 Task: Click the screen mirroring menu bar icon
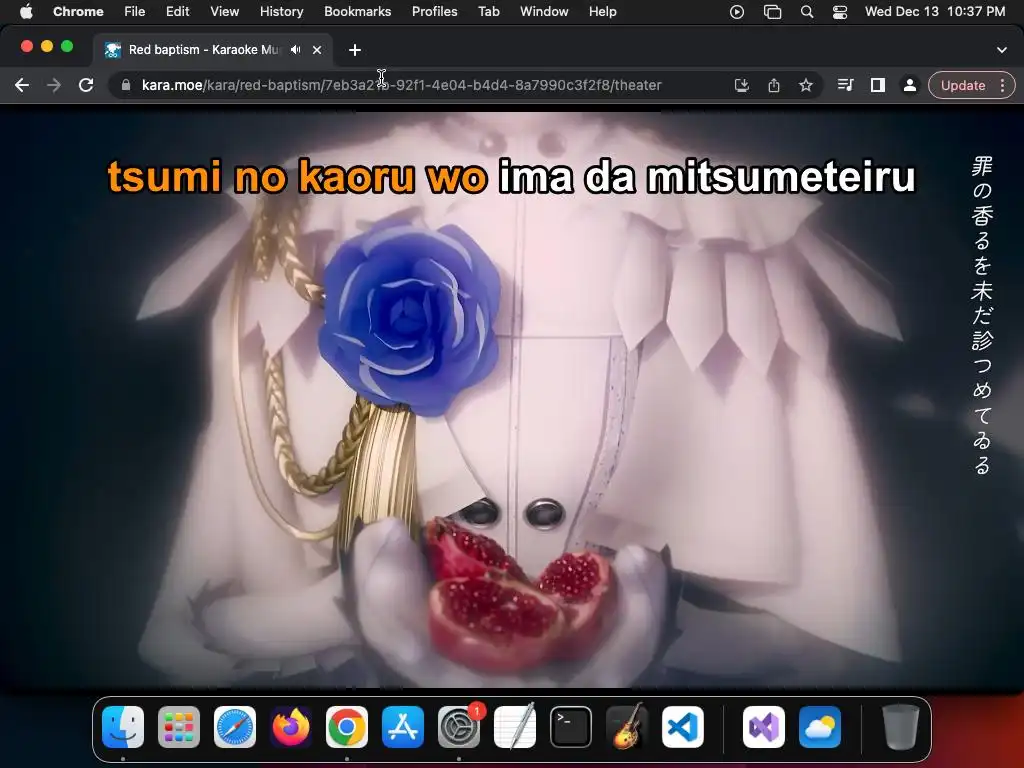tap(773, 12)
